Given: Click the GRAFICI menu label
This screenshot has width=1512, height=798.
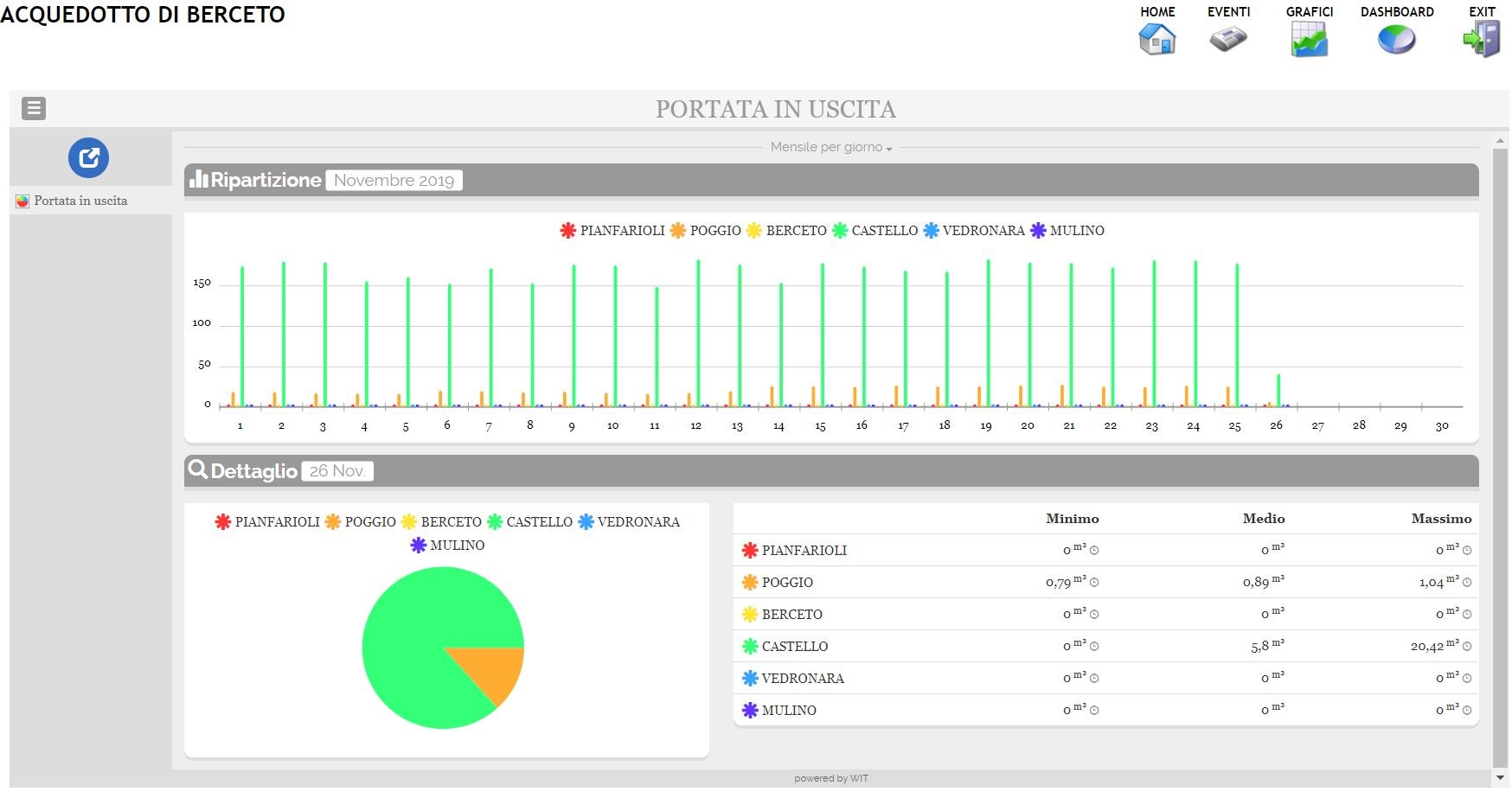Looking at the screenshot, I should pyautogui.click(x=1310, y=12).
